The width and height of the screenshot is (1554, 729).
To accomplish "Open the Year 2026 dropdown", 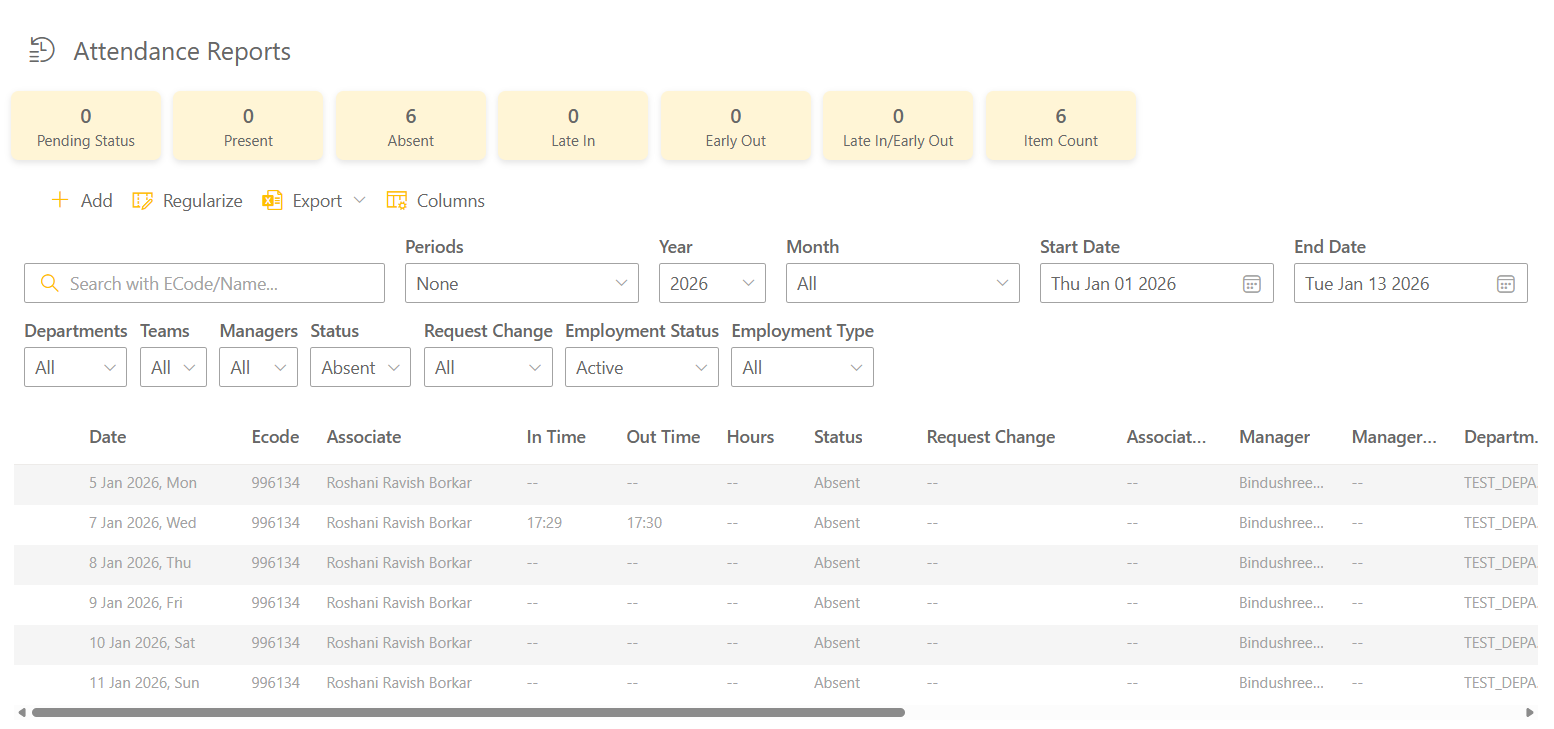I will click(x=711, y=284).
